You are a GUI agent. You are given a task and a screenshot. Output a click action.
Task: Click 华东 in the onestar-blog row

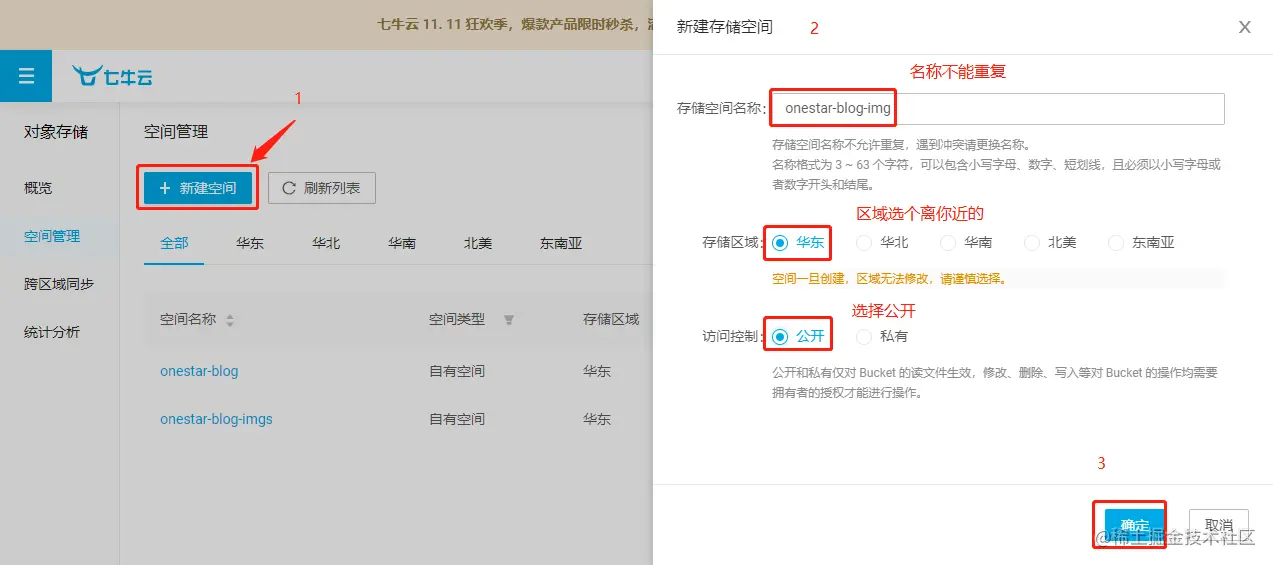(x=597, y=371)
